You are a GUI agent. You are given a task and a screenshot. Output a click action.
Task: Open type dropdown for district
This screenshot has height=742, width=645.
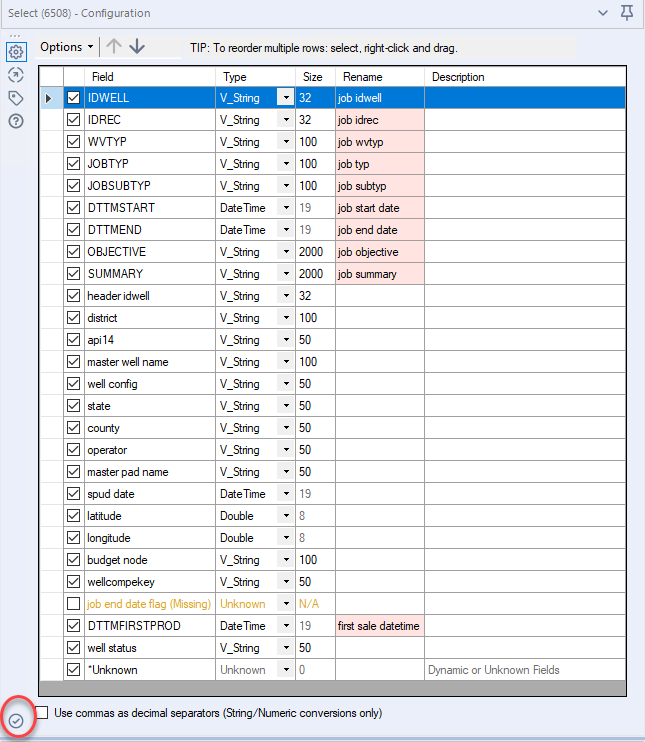286,318
